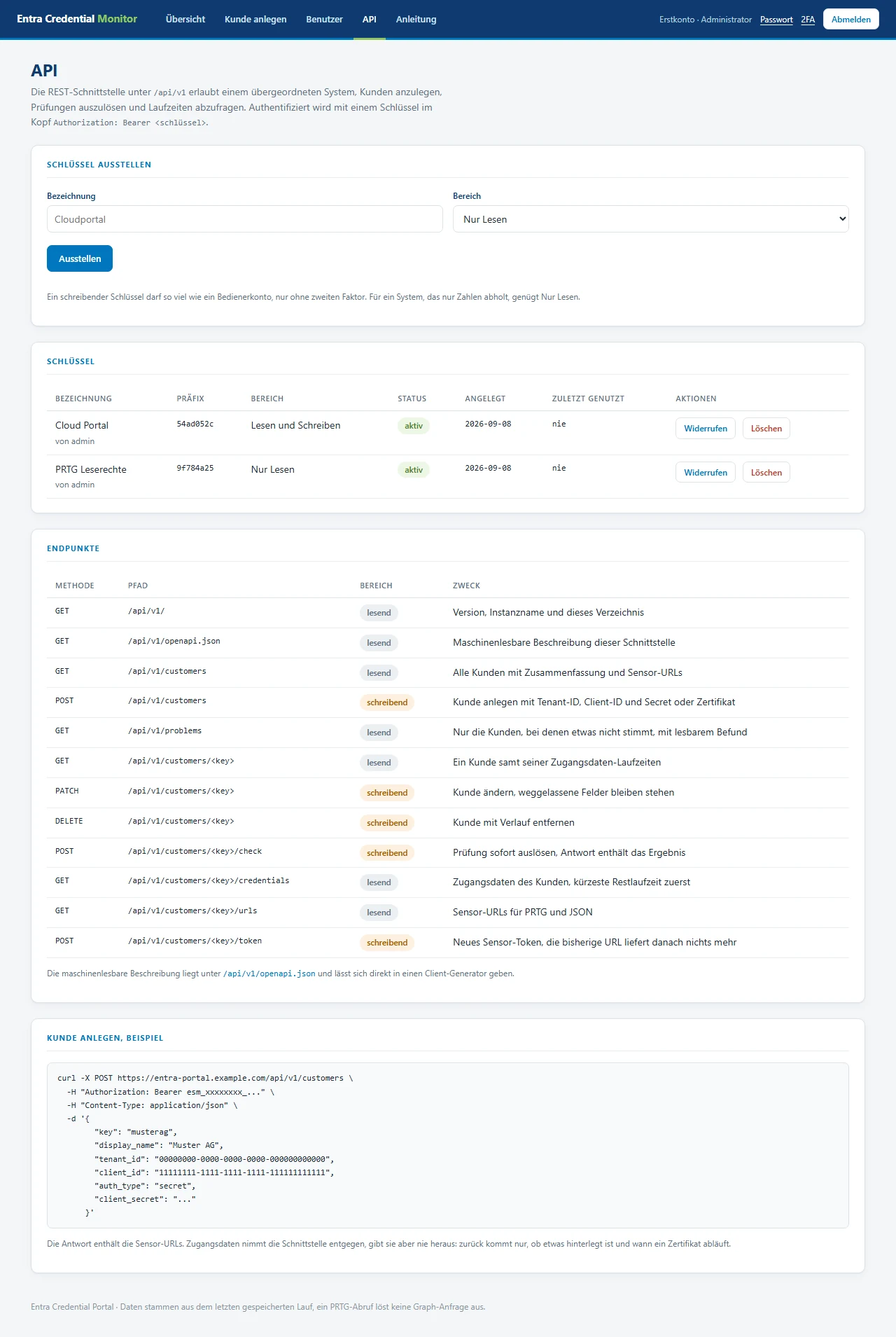Go to Kunde anlegen in navigation
896x1337 pixels.
click(x=255, y=19)
